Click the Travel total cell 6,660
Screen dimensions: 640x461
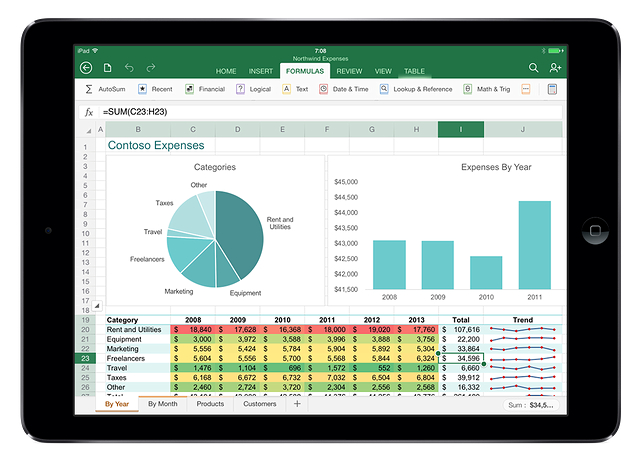coord(461,368)
